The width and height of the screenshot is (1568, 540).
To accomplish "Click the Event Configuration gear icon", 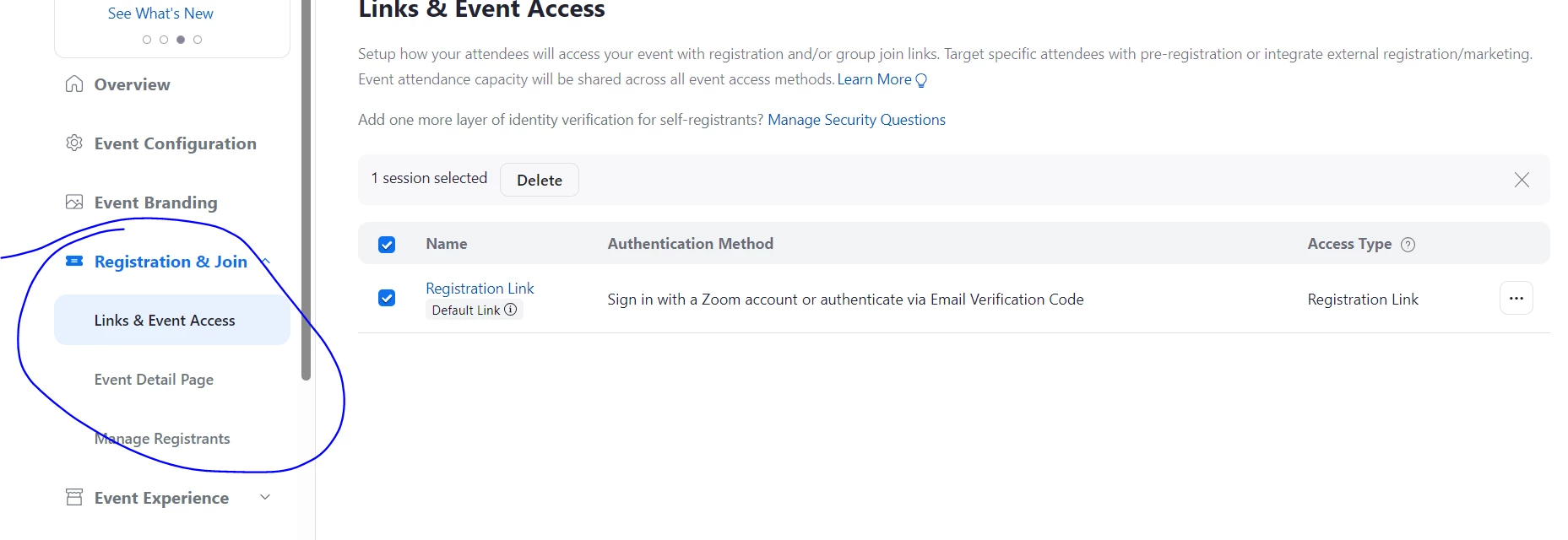I will pyautogui.click(x=74, y=143).
